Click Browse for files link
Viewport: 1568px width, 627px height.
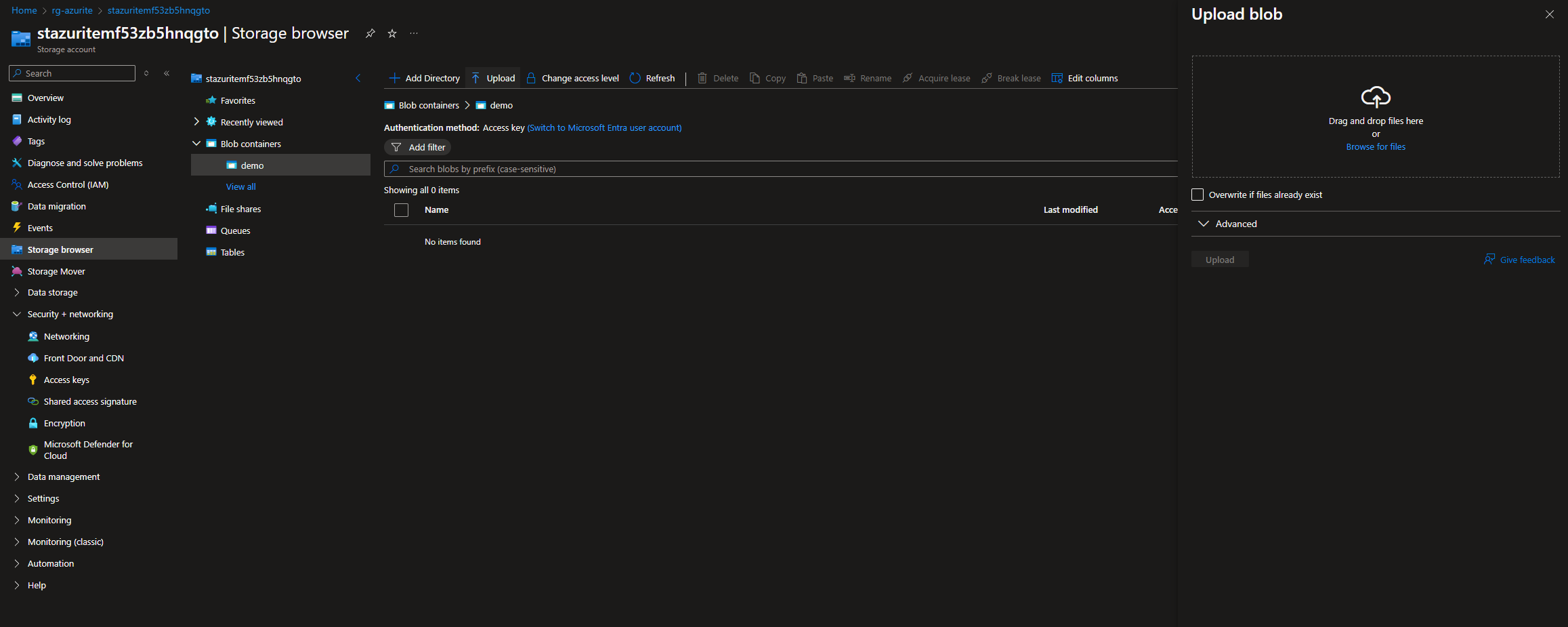point(1376,147)
